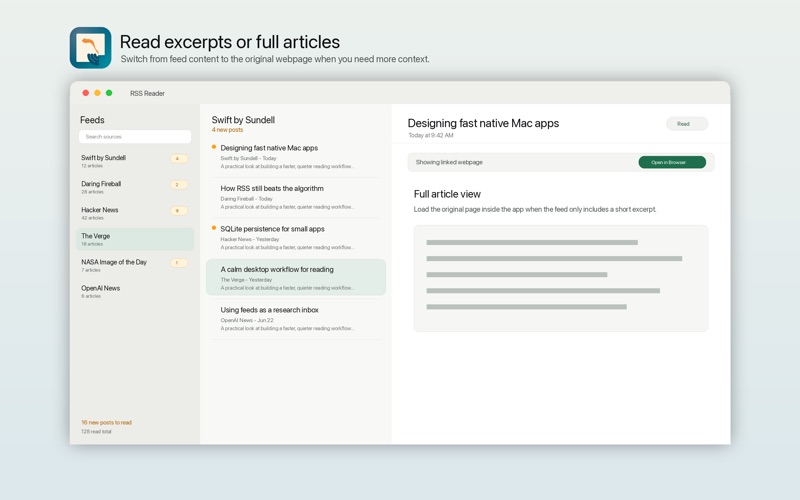Click the Open in Browser button
This screenshot has width=800, height=500.
point(672,162)
